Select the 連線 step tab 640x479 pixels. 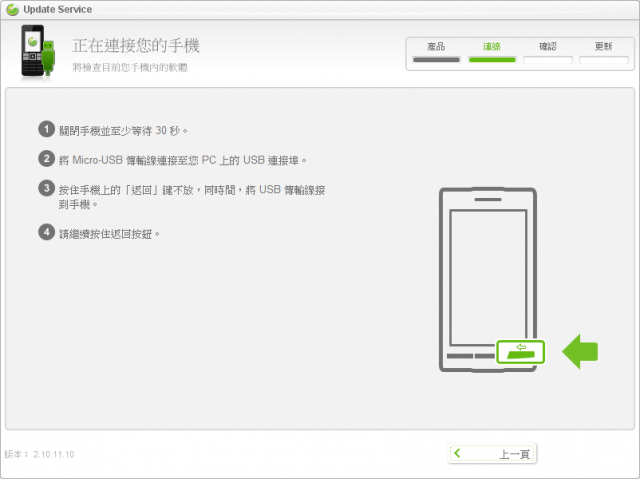492,47
